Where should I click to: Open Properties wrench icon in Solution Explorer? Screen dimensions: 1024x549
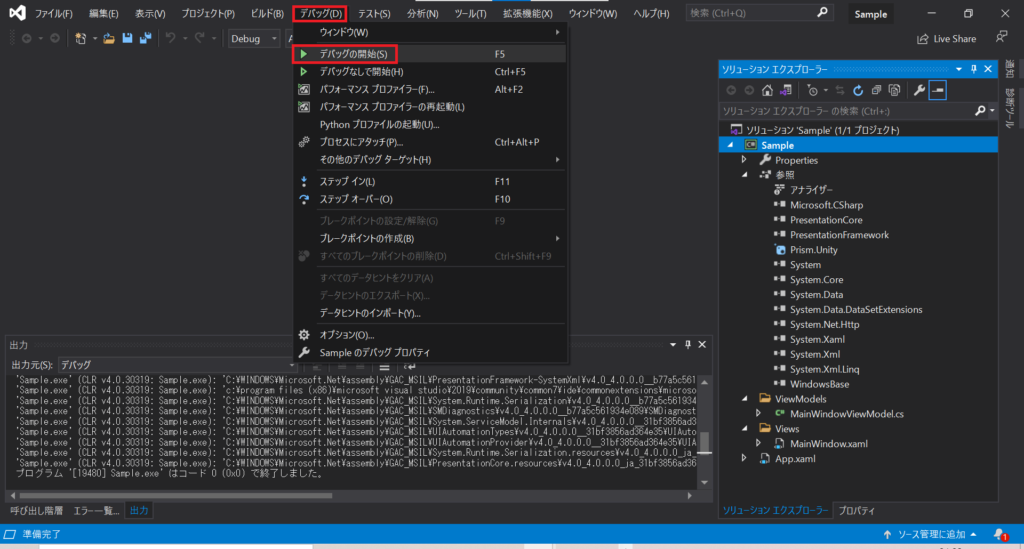[x=920, y=90]
